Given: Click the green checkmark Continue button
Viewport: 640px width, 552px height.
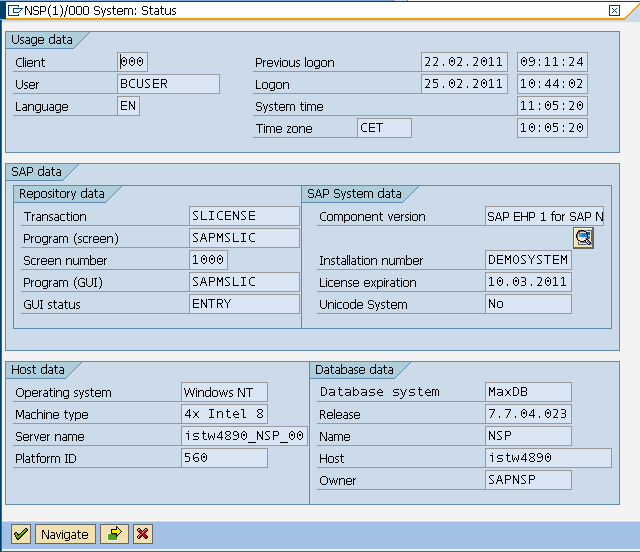Looking at the screenshot, I should 21,534.
